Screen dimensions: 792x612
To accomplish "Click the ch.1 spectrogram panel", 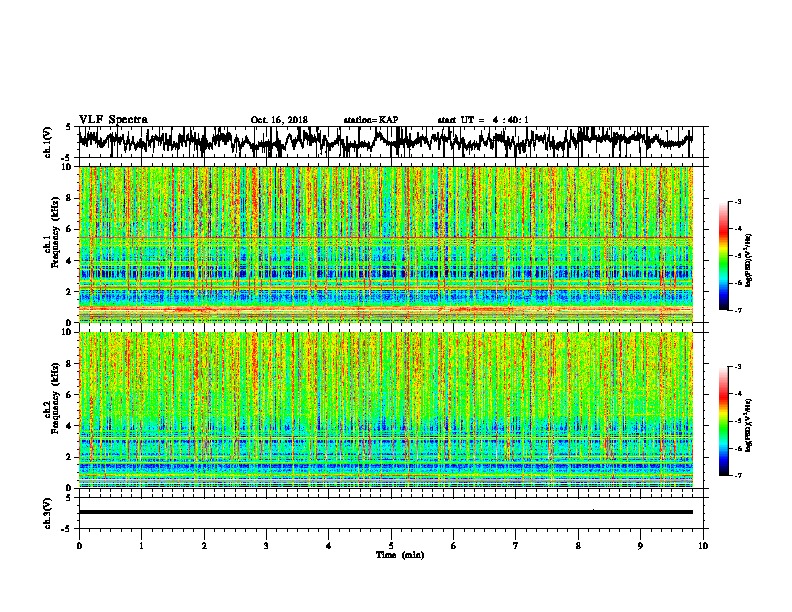I will tap(386, 244).
